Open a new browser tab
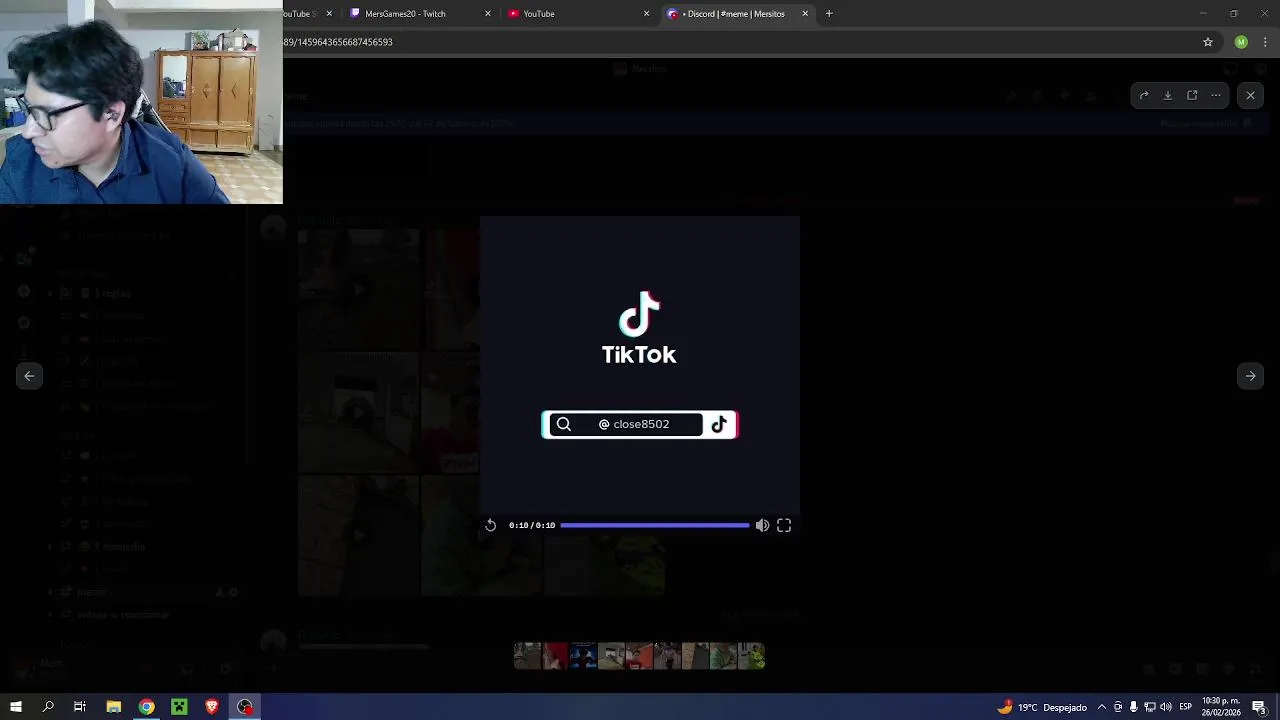Image resolution: width=1280 pixels, height=720 pixels. click(x=829, y=14)
